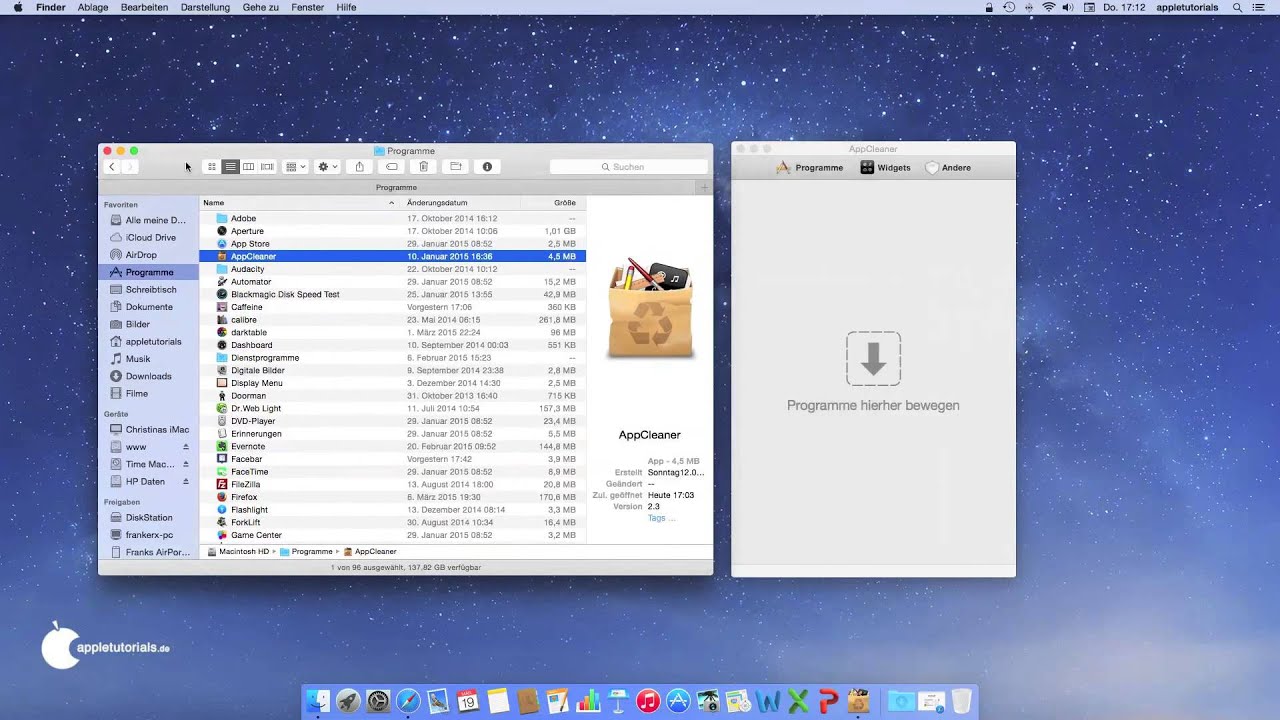Select the Programme tab in Finder
The width and height of the screenshot is (1280, 720).
pos(397,187)
